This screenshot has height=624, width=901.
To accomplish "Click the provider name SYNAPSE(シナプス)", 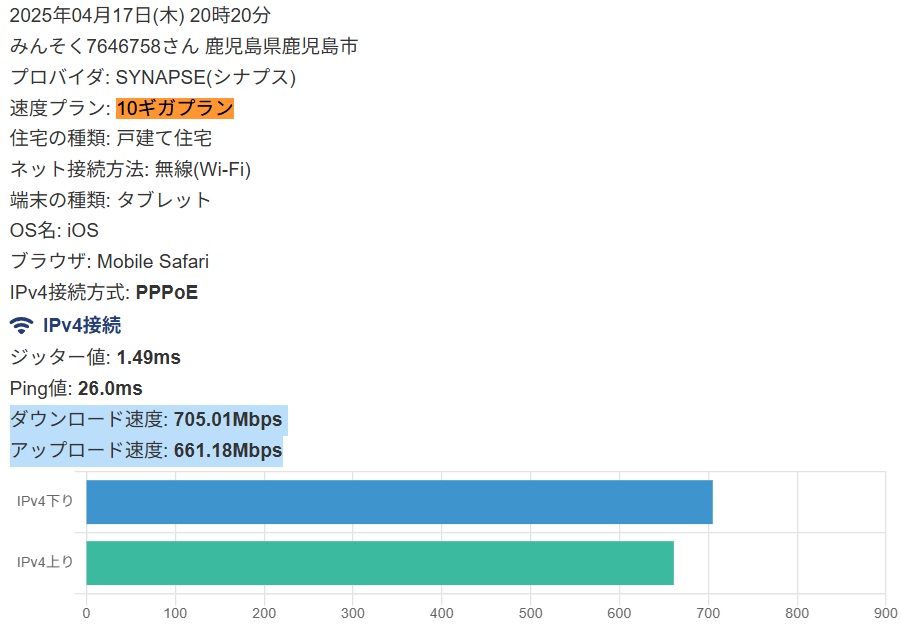I will (206, 77).
